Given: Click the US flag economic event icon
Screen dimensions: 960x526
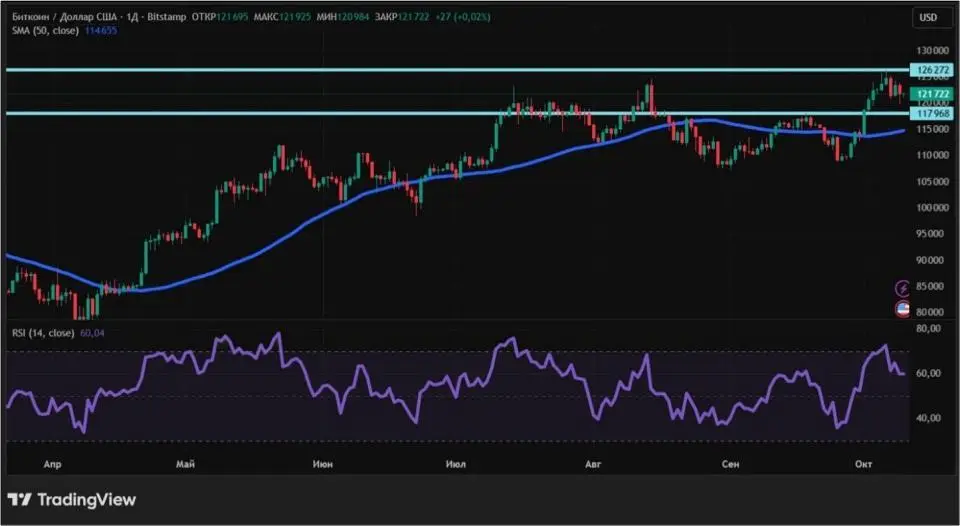Looking at the screenshot, I should (902, 309).
